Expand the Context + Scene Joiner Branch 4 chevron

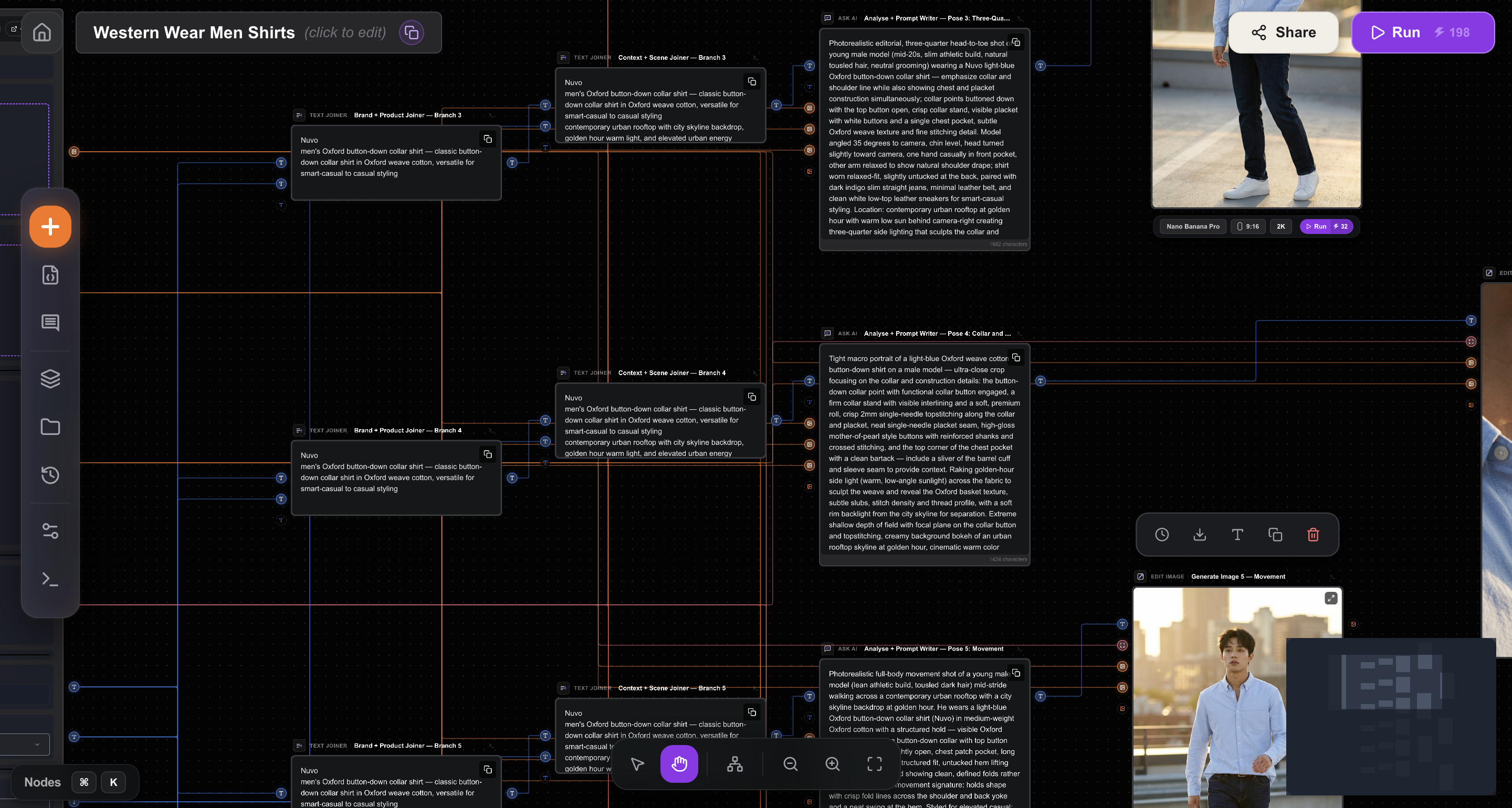(755, 373)
